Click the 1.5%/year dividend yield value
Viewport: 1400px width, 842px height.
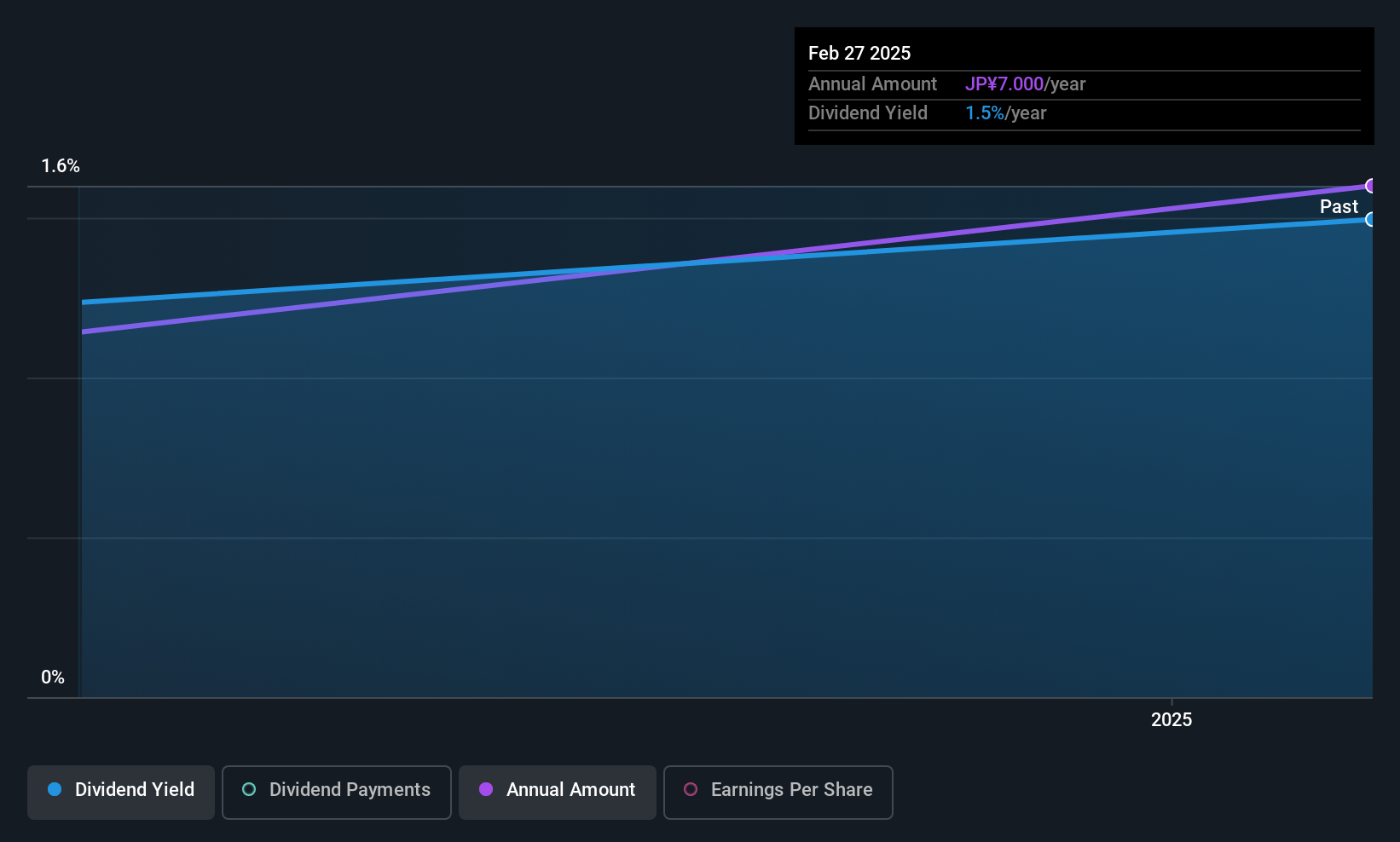click(1006, 113)
